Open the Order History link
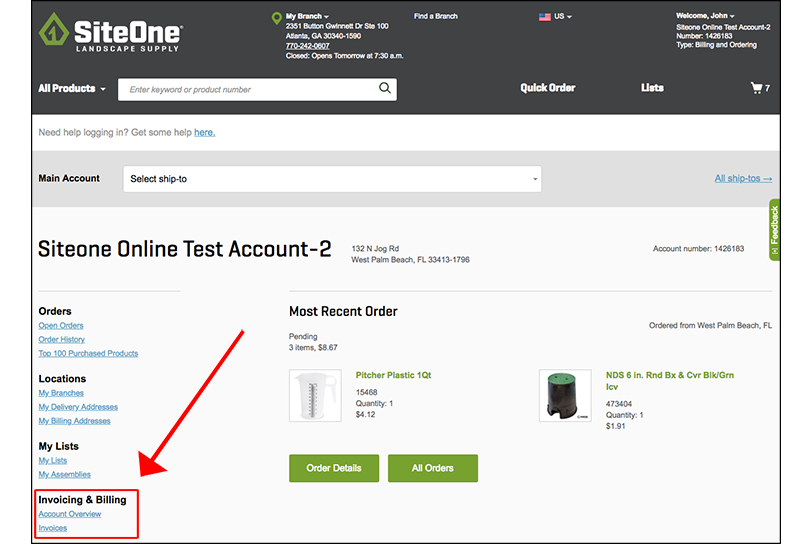This screenshot has height=544, width=811. coord(62,339)
